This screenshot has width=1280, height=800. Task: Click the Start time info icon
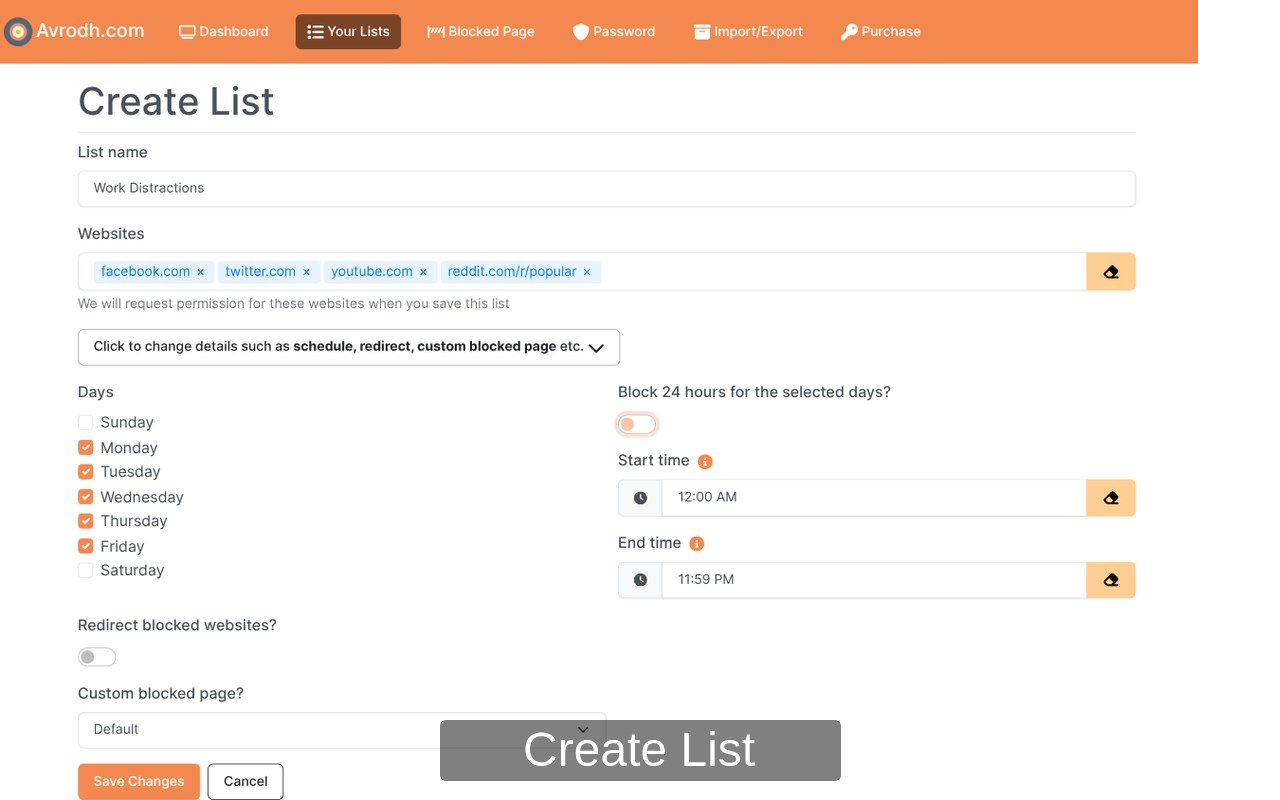(x=705, y=461)
